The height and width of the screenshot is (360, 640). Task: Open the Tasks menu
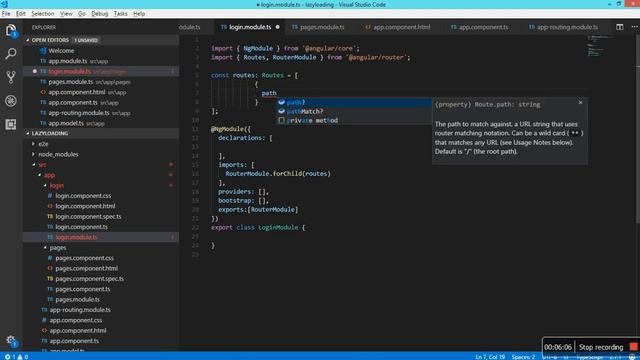pos(120,13)
